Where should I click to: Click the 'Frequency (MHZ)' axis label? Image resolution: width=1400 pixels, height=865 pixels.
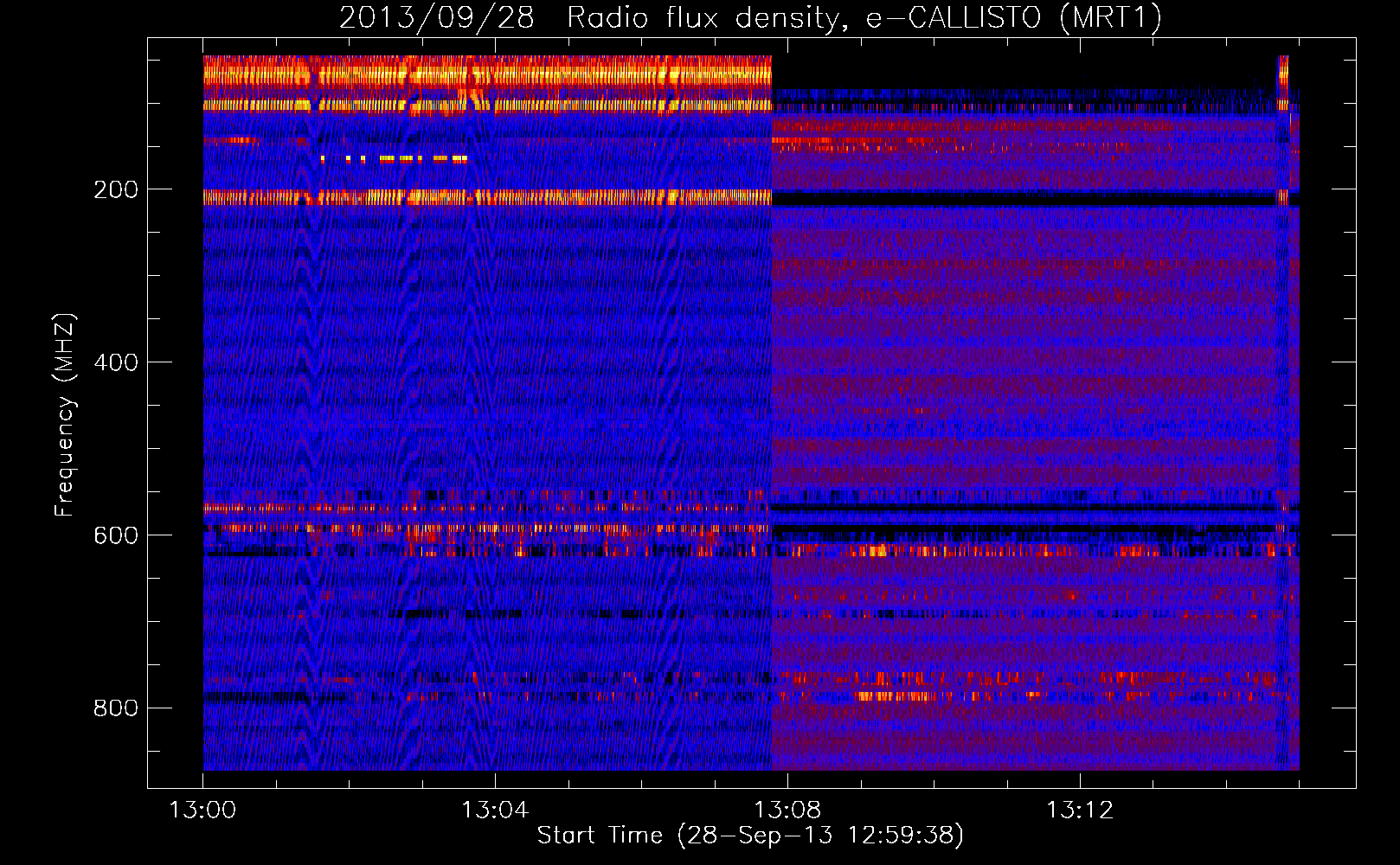click(x=65, y=415)
